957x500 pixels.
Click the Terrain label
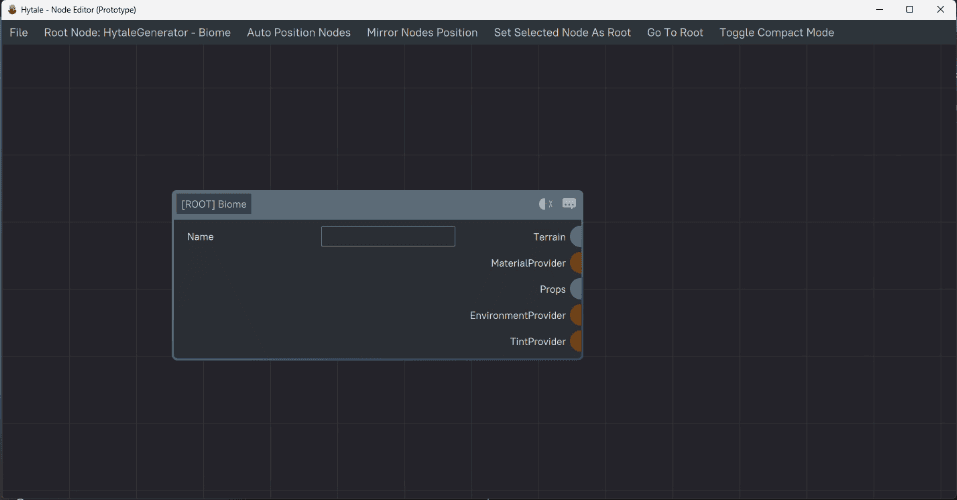pos(549,237)
